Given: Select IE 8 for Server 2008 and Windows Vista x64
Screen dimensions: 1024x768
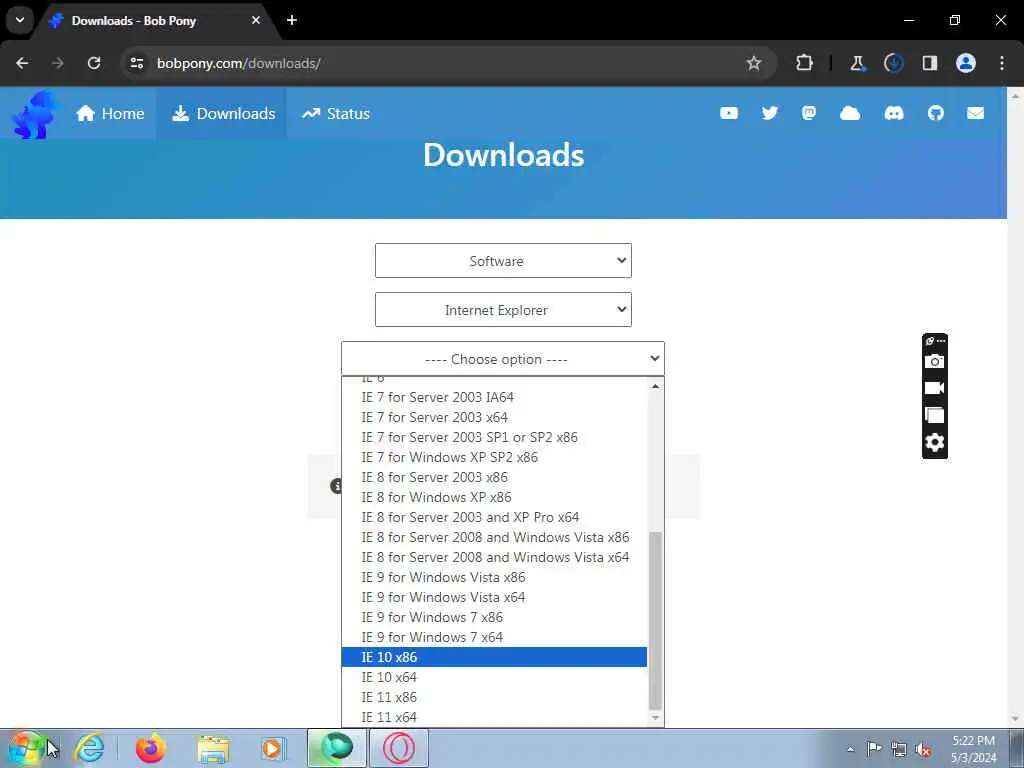Looking at the screenshot, I should pos(494,557).
